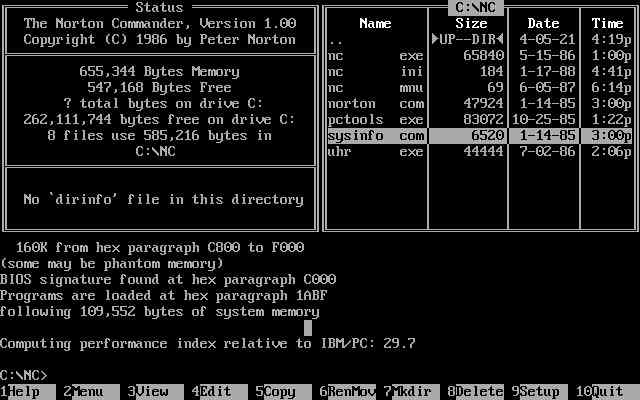Select the nc exe file row
The image size is (640, 400).
pyautogui.click(x=480, y=56)
